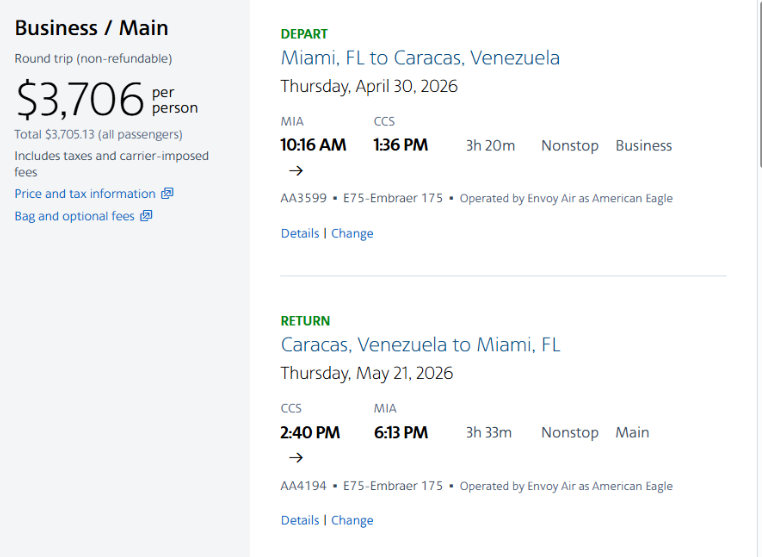Screen dimensions: 762x557
Task: Open Price and tax information link
Action: pos(85,194)
